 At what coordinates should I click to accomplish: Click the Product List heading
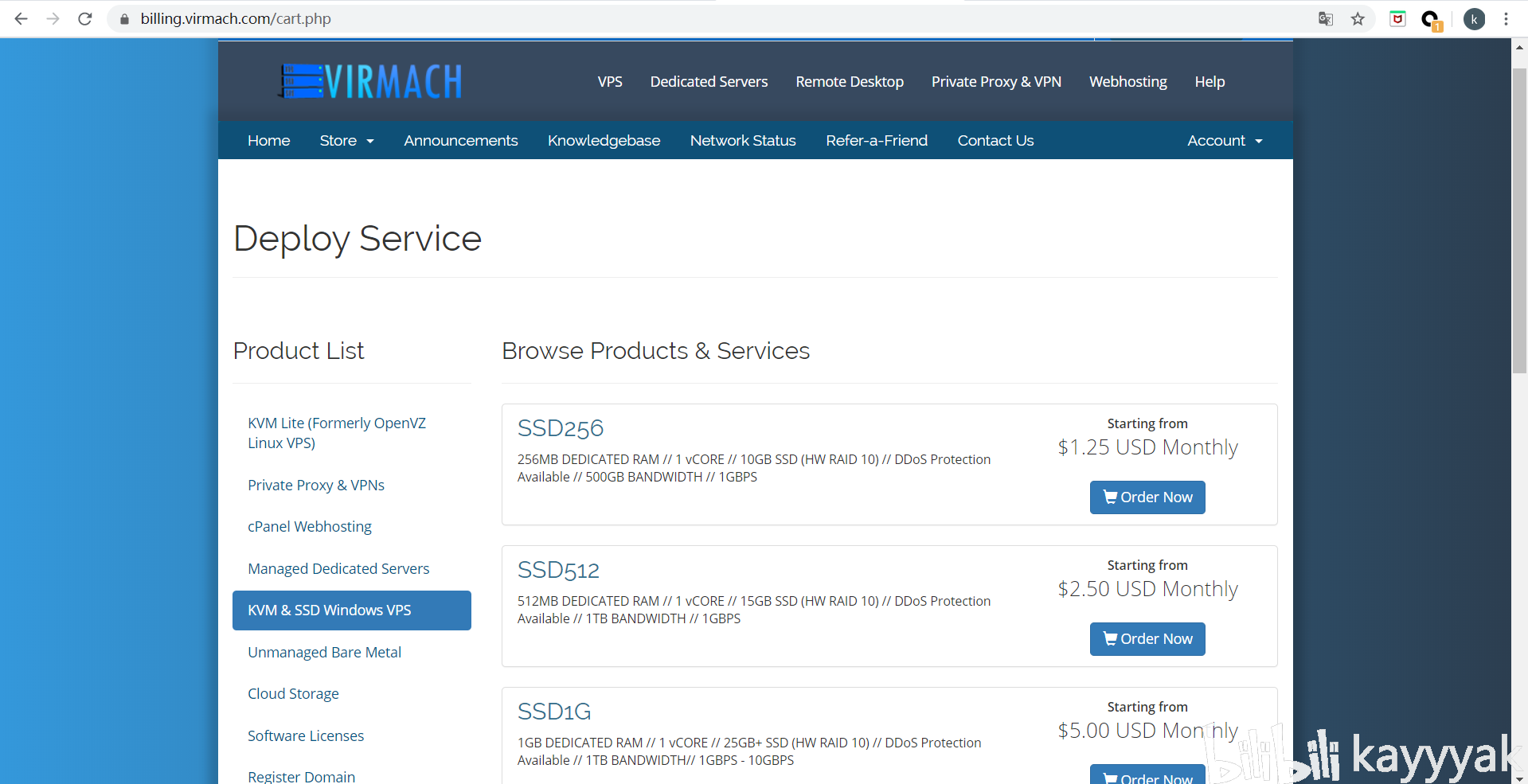click(x=299, y=351)
